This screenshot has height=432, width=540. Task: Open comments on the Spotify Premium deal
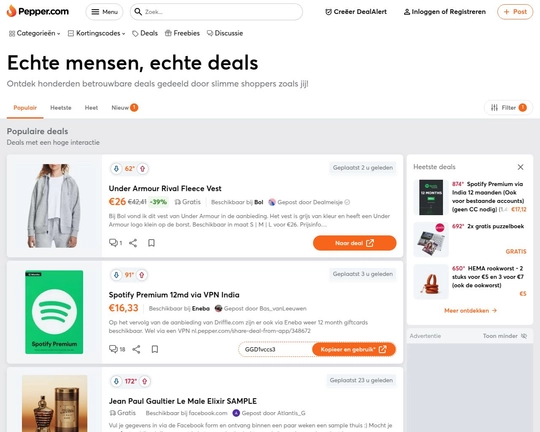[x=117, y=349]
